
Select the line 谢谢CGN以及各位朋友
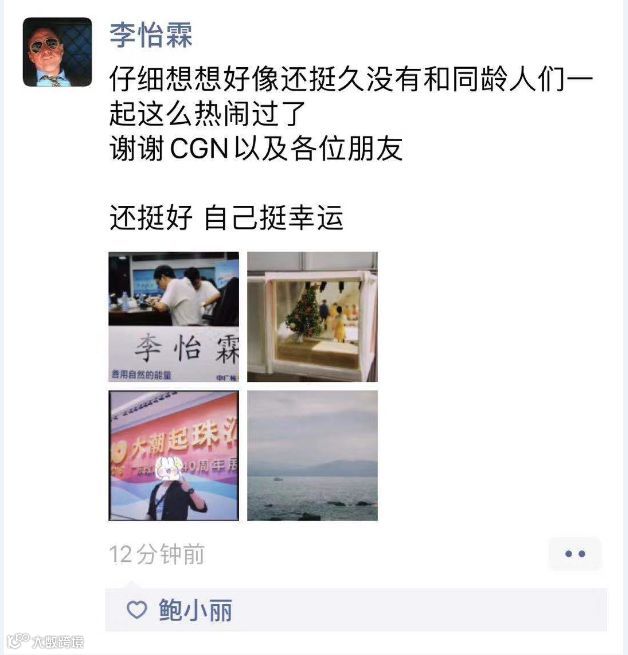tap(256, 148)
